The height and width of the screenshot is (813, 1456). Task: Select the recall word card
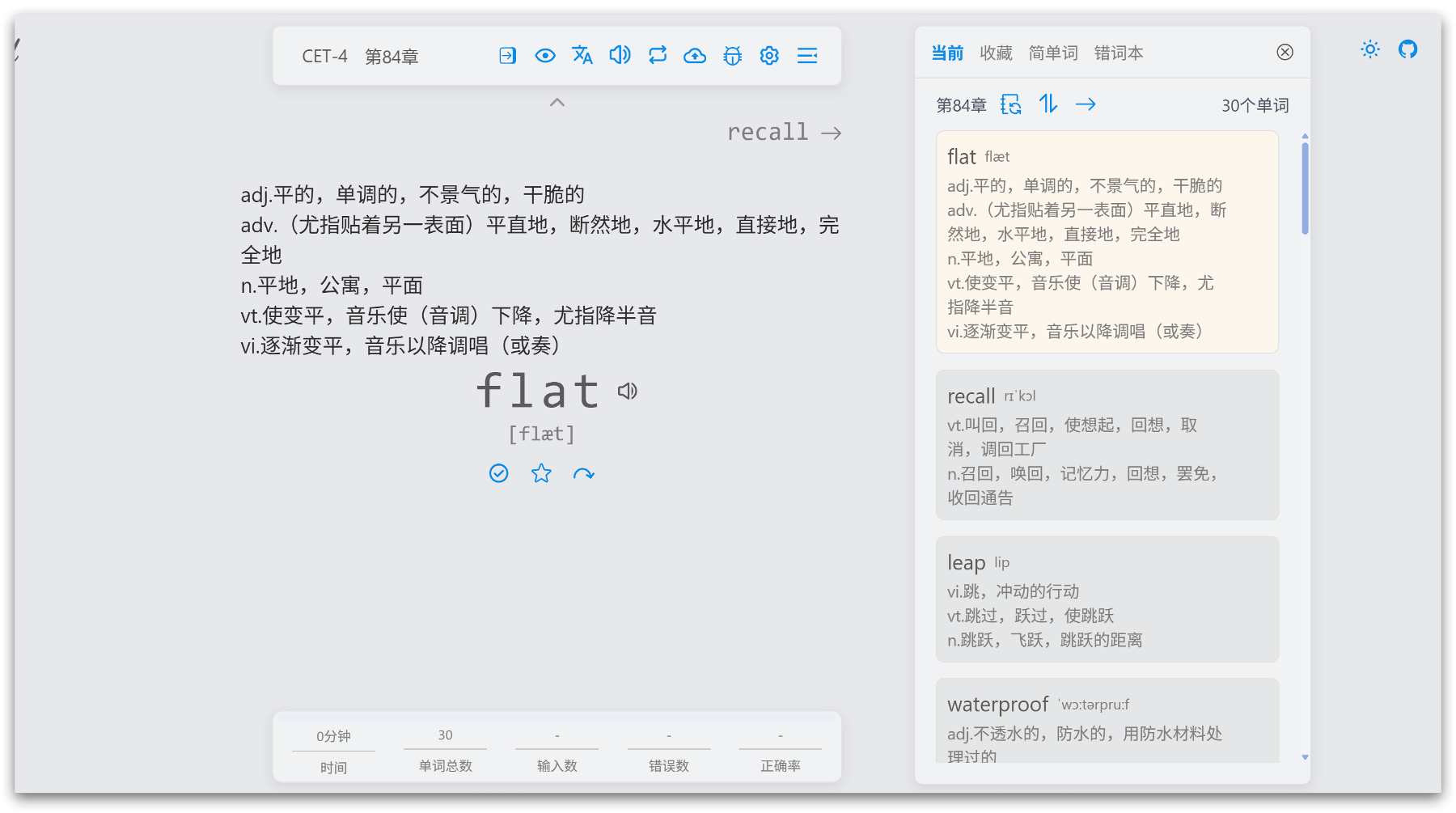[x=1107, y=445]
